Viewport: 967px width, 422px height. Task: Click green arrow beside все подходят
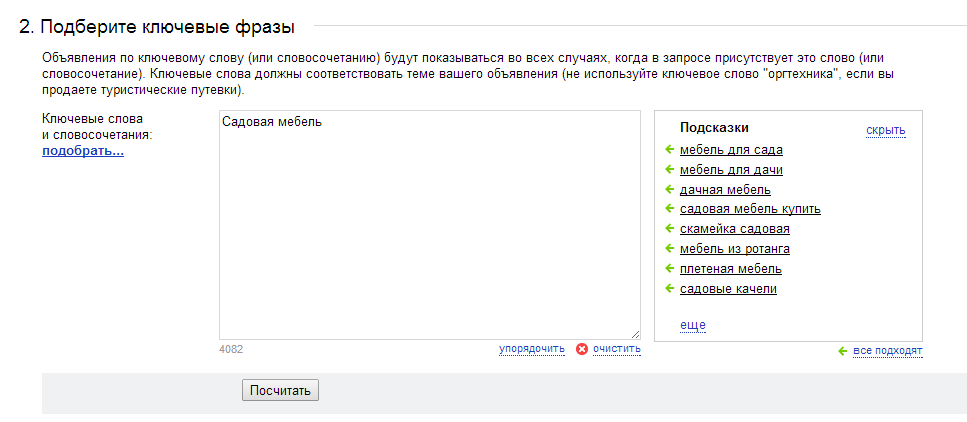(843, 351)
